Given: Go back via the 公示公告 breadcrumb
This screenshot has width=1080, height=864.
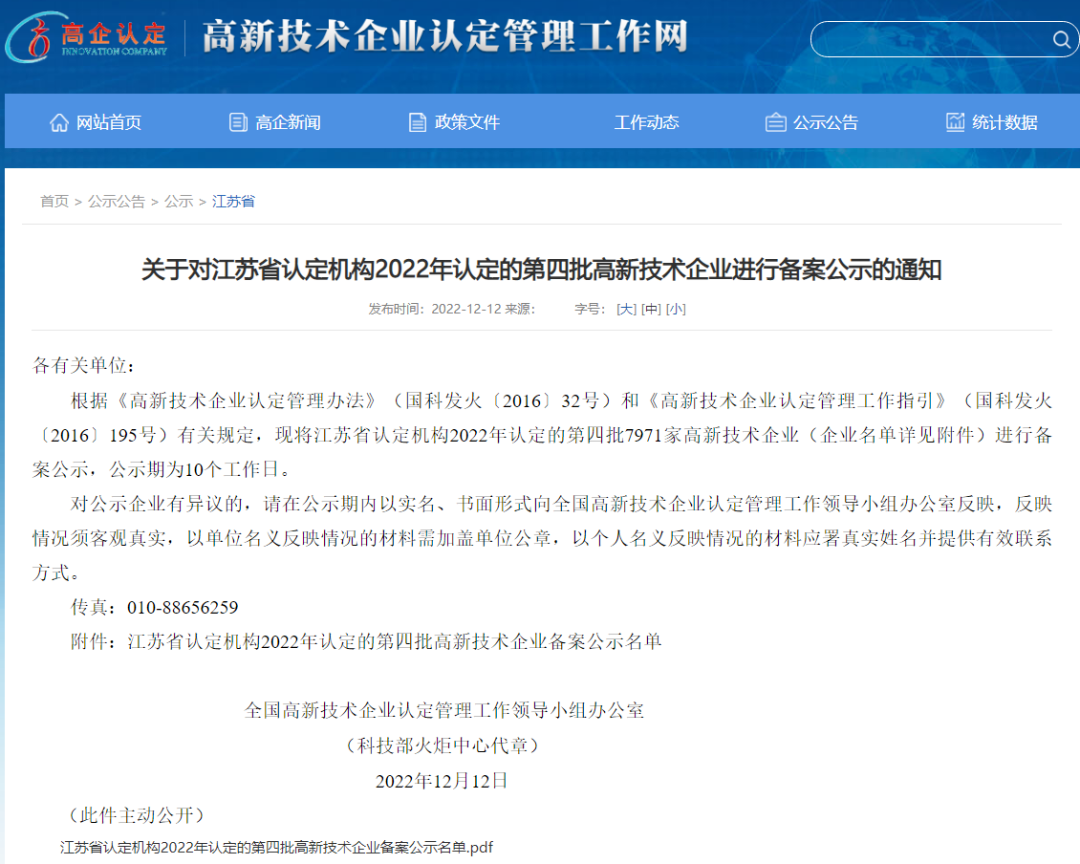Looking at the screenshot, I should pyautogui.click(x=118, y=201).
